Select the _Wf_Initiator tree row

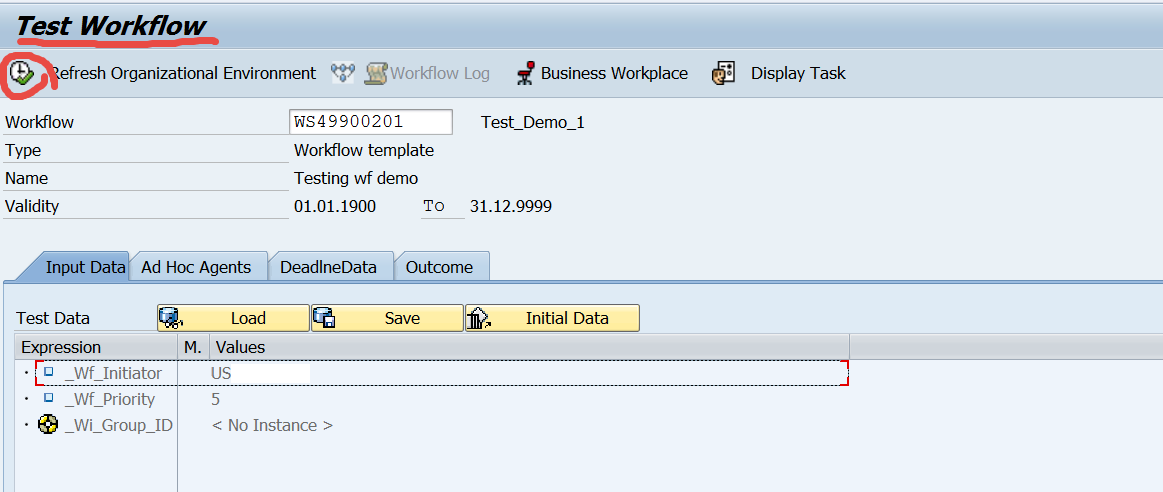click(x=441, y=373)
